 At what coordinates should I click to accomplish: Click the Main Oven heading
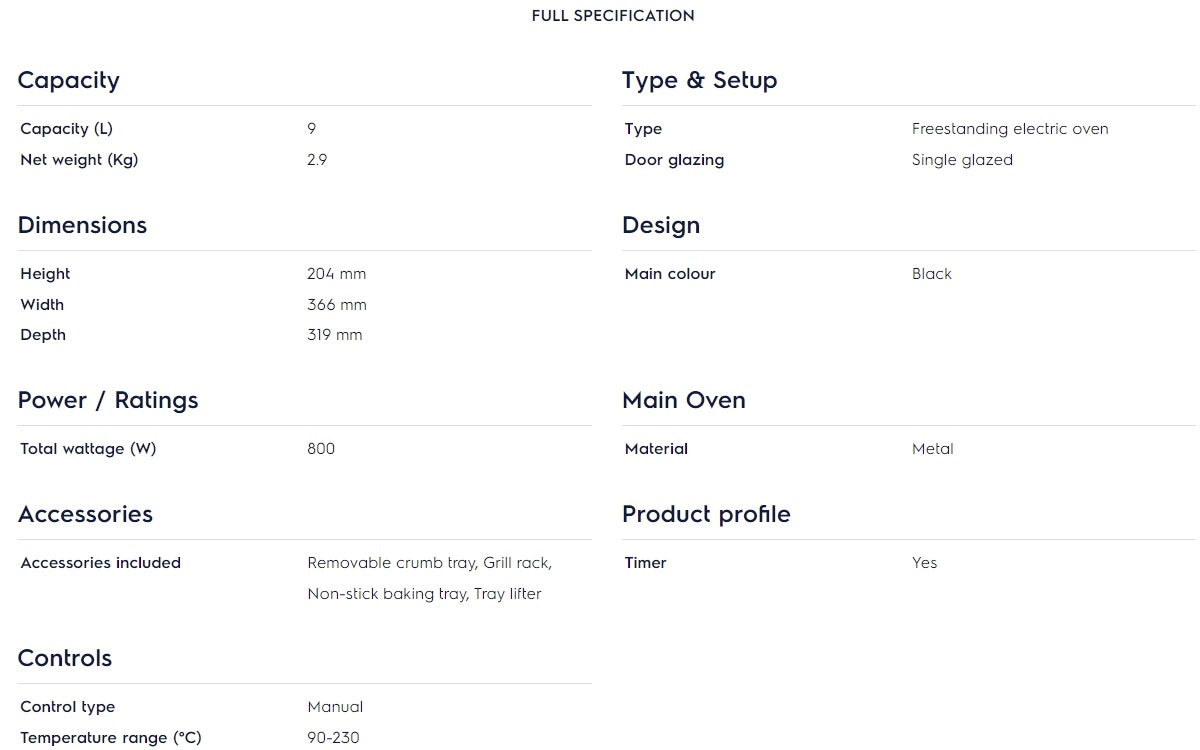684,401
